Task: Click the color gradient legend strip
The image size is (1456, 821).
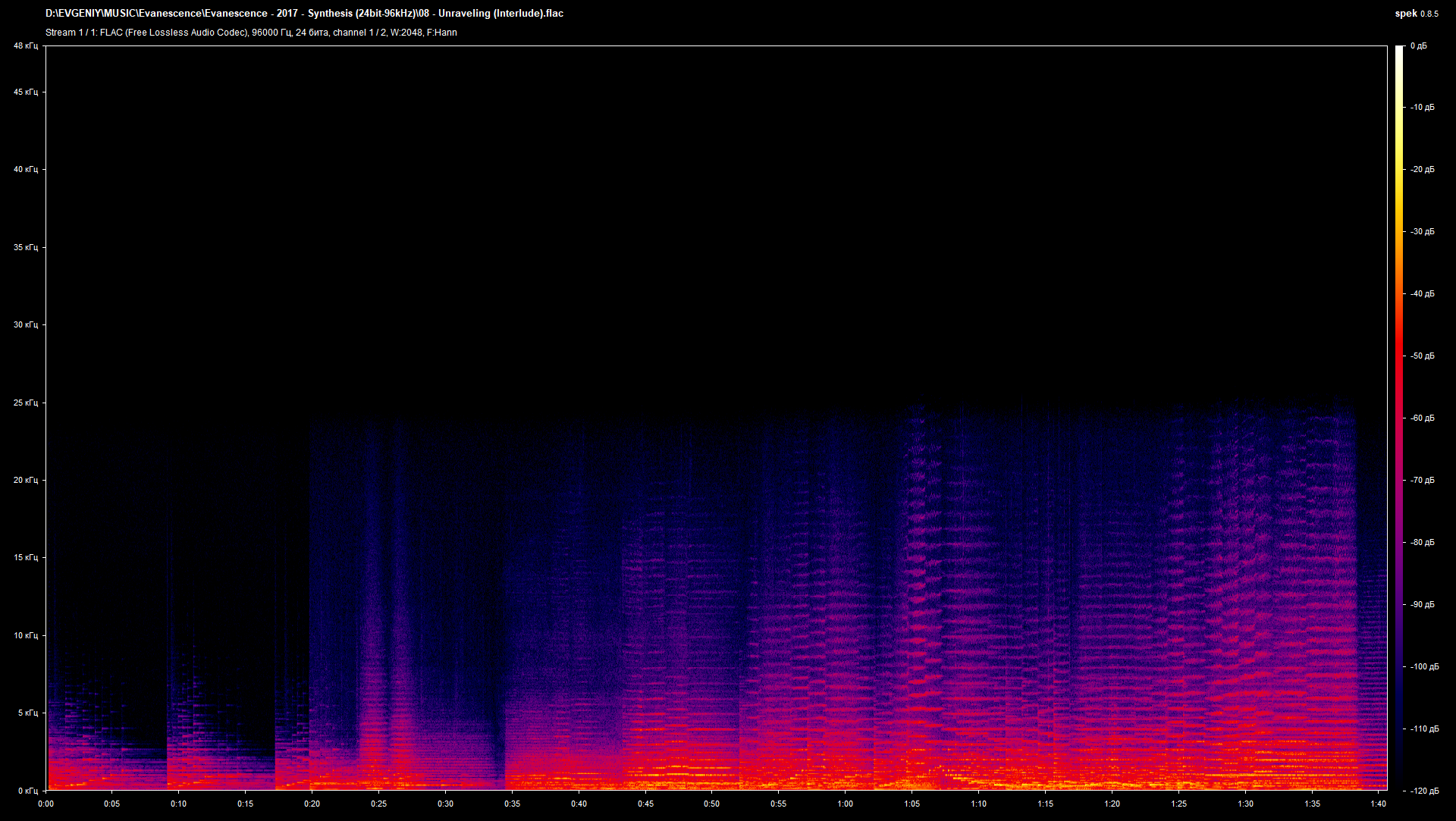Action: tap(1401, 417)
